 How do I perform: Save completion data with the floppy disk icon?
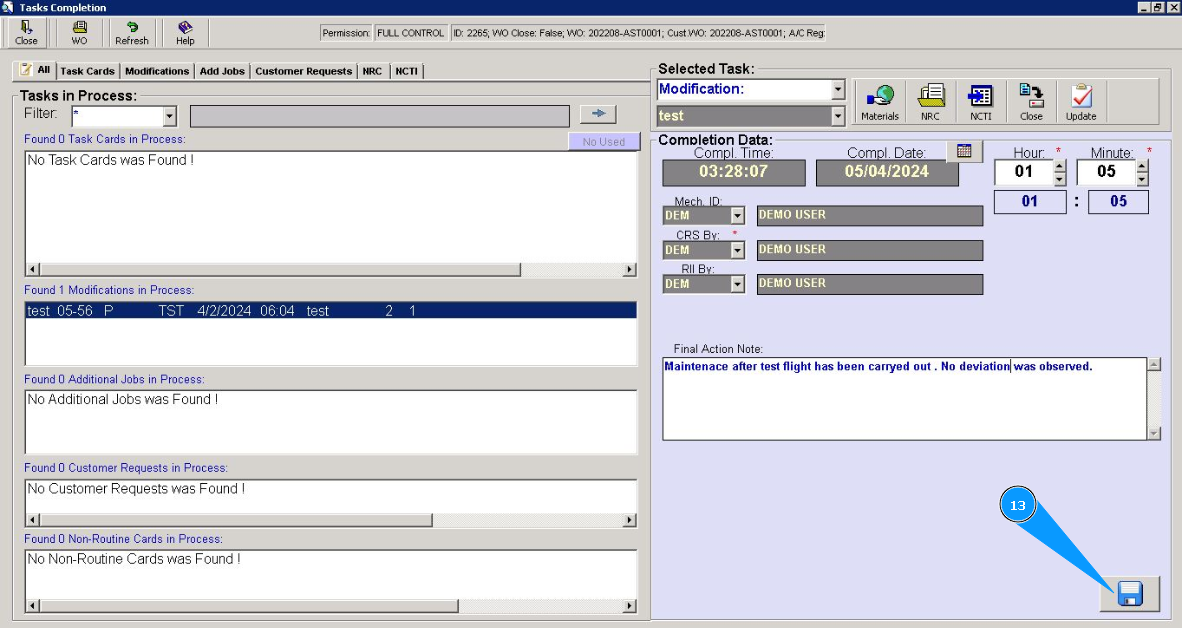(1129, 594)
